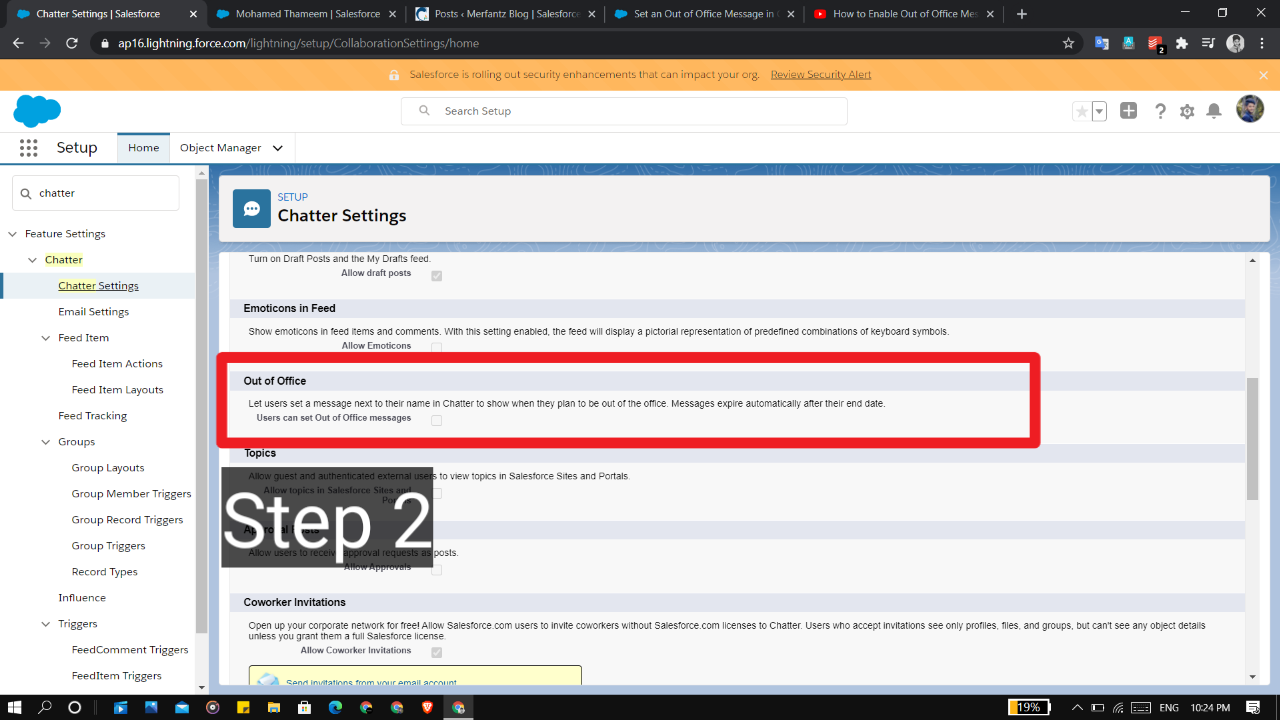1280x720 pixels.
Task: Open the Setup gear menu
Action: pos(1187,111)
